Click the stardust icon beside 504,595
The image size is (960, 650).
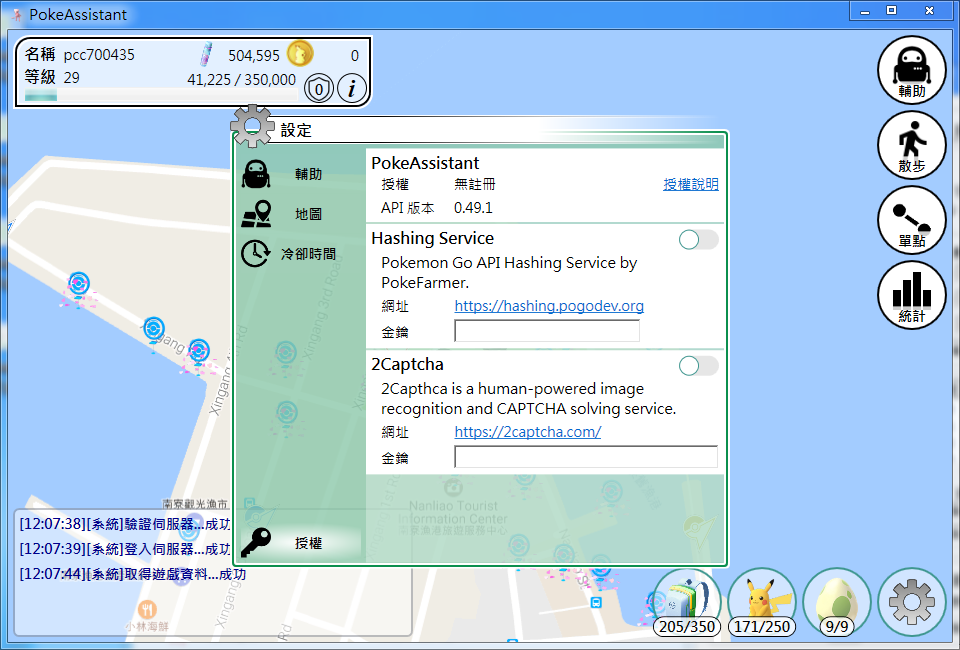pyautogui.click(x=207, y=54)
